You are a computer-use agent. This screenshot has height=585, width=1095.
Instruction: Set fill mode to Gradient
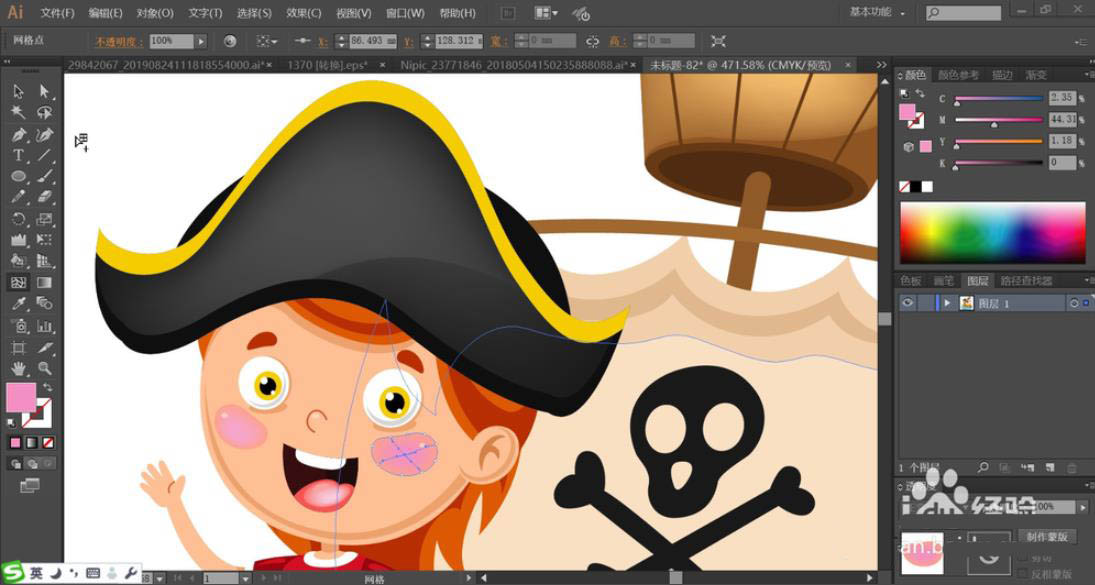(31, 443)
